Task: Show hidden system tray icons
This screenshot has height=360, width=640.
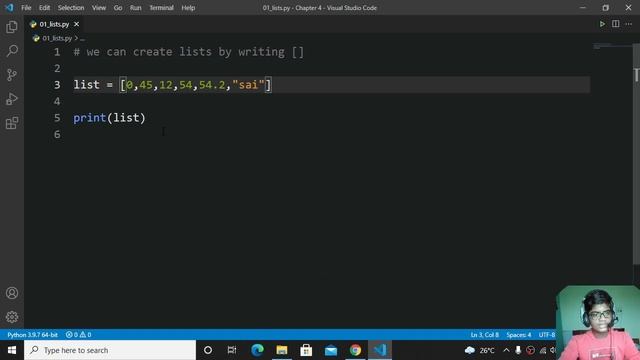Action: [506, 350]
